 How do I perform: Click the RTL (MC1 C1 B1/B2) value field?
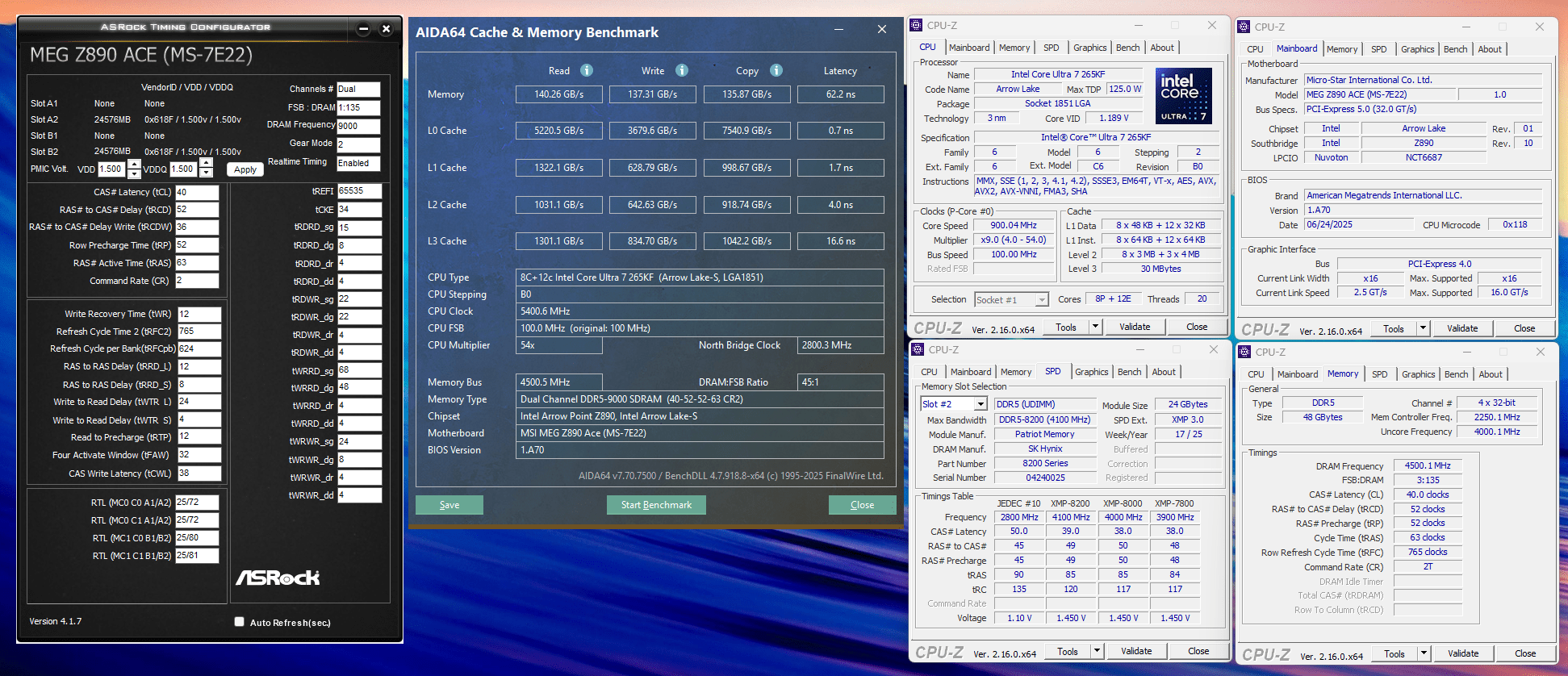[x=197, y=555]
